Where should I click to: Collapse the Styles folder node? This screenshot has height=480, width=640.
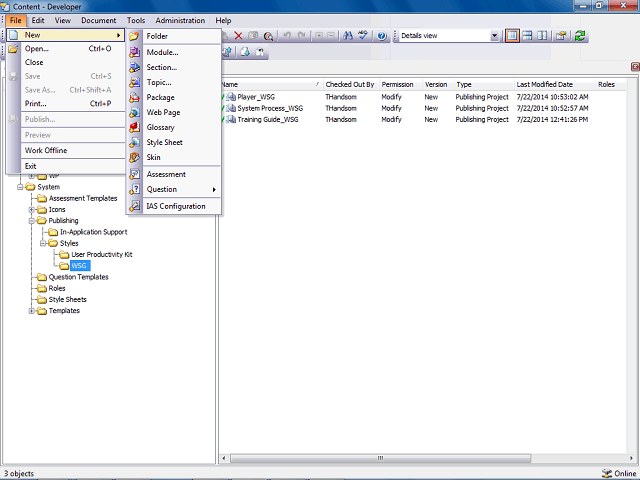[43, 243]
